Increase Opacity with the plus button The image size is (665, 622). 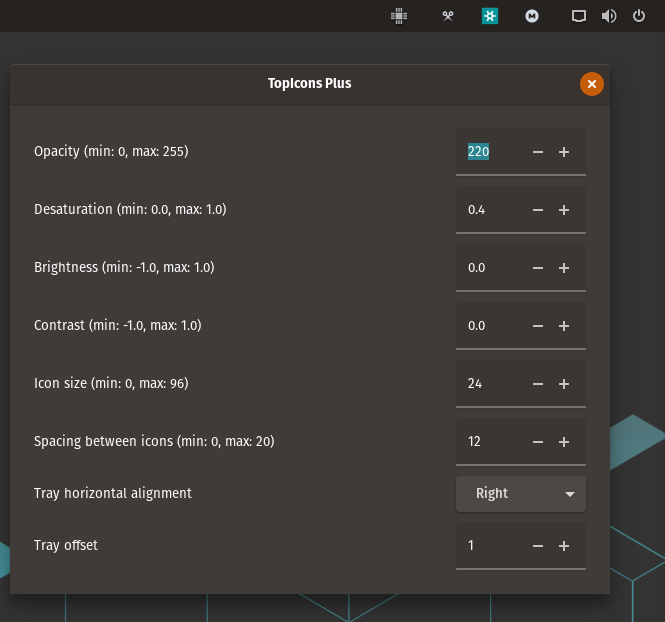pyautogui.click(x=564, y=152)
